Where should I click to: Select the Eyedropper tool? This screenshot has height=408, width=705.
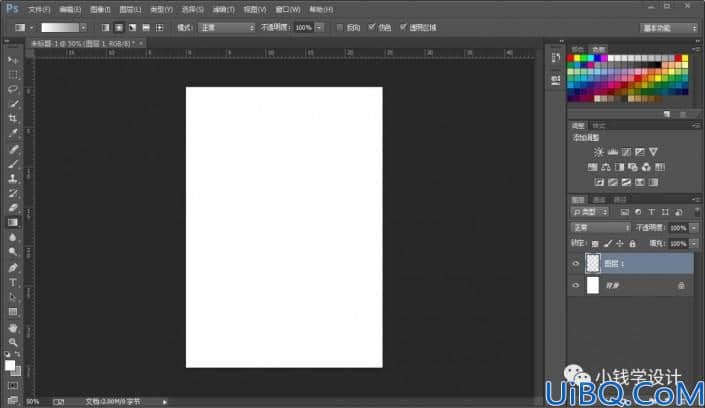coord(13,133)
